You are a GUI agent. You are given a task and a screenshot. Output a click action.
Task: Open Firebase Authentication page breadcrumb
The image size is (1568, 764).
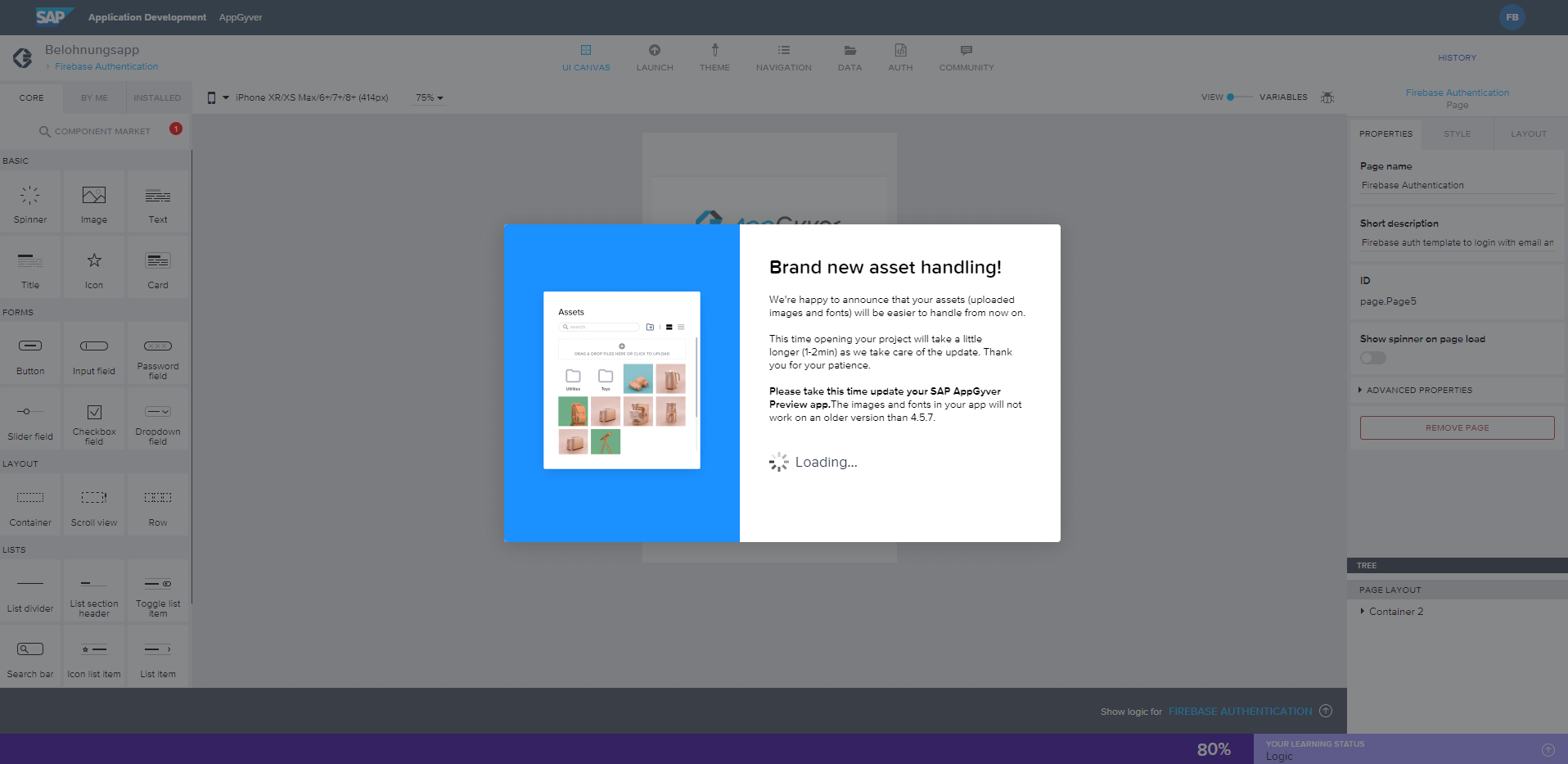[106, 66]
